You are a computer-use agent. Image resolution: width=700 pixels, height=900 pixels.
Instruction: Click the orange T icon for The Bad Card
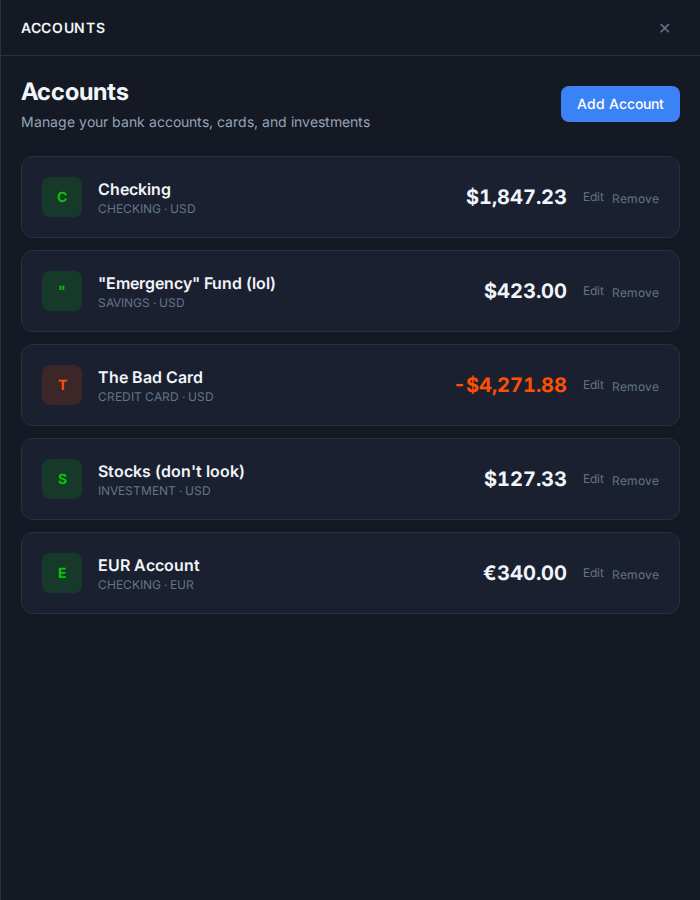coord(62,385)
